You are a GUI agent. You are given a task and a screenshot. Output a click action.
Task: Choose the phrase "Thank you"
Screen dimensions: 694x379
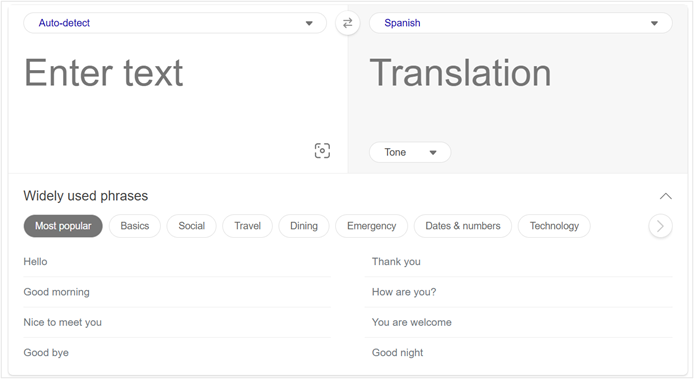pos(519,262)
